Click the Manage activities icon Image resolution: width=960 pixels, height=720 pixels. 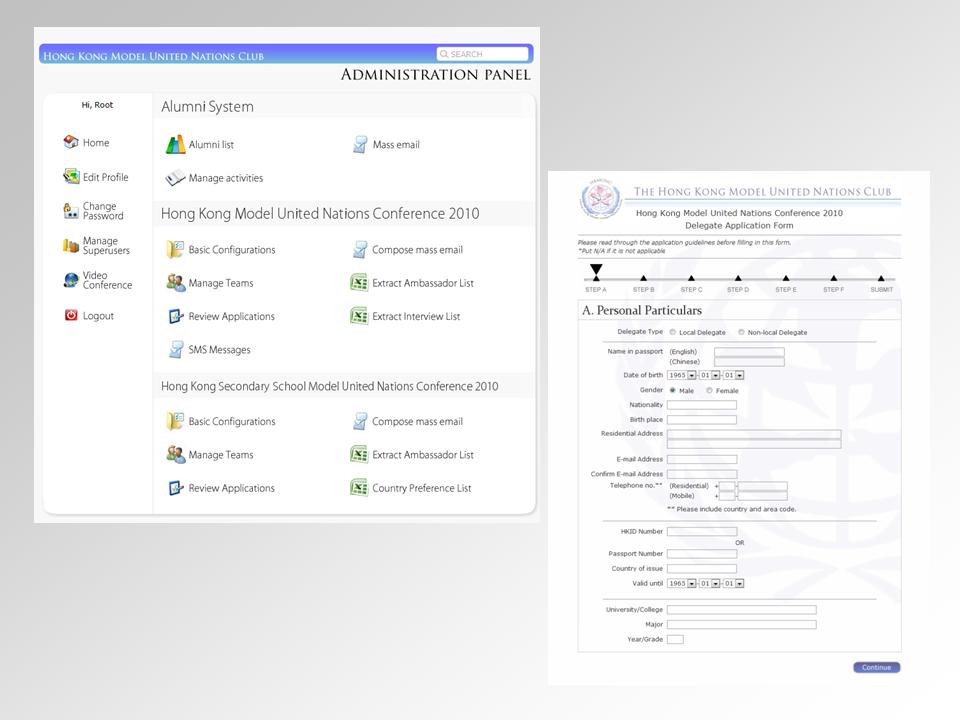(175, 179)
